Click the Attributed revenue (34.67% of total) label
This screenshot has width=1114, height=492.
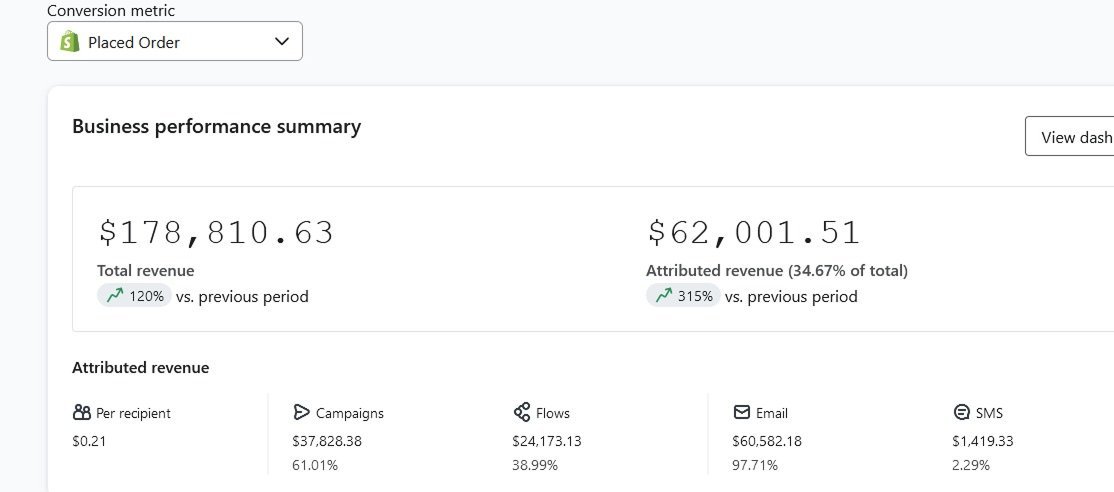pos(777,270)
